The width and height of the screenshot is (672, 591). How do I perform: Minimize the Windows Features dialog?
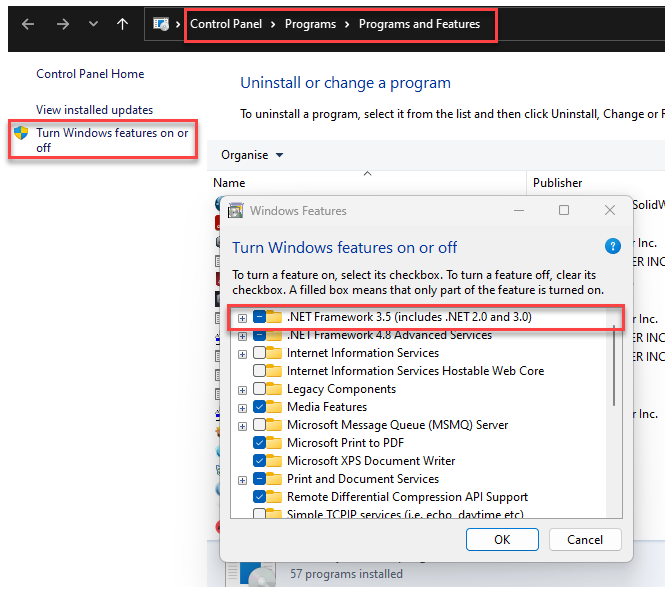[519, 210]
